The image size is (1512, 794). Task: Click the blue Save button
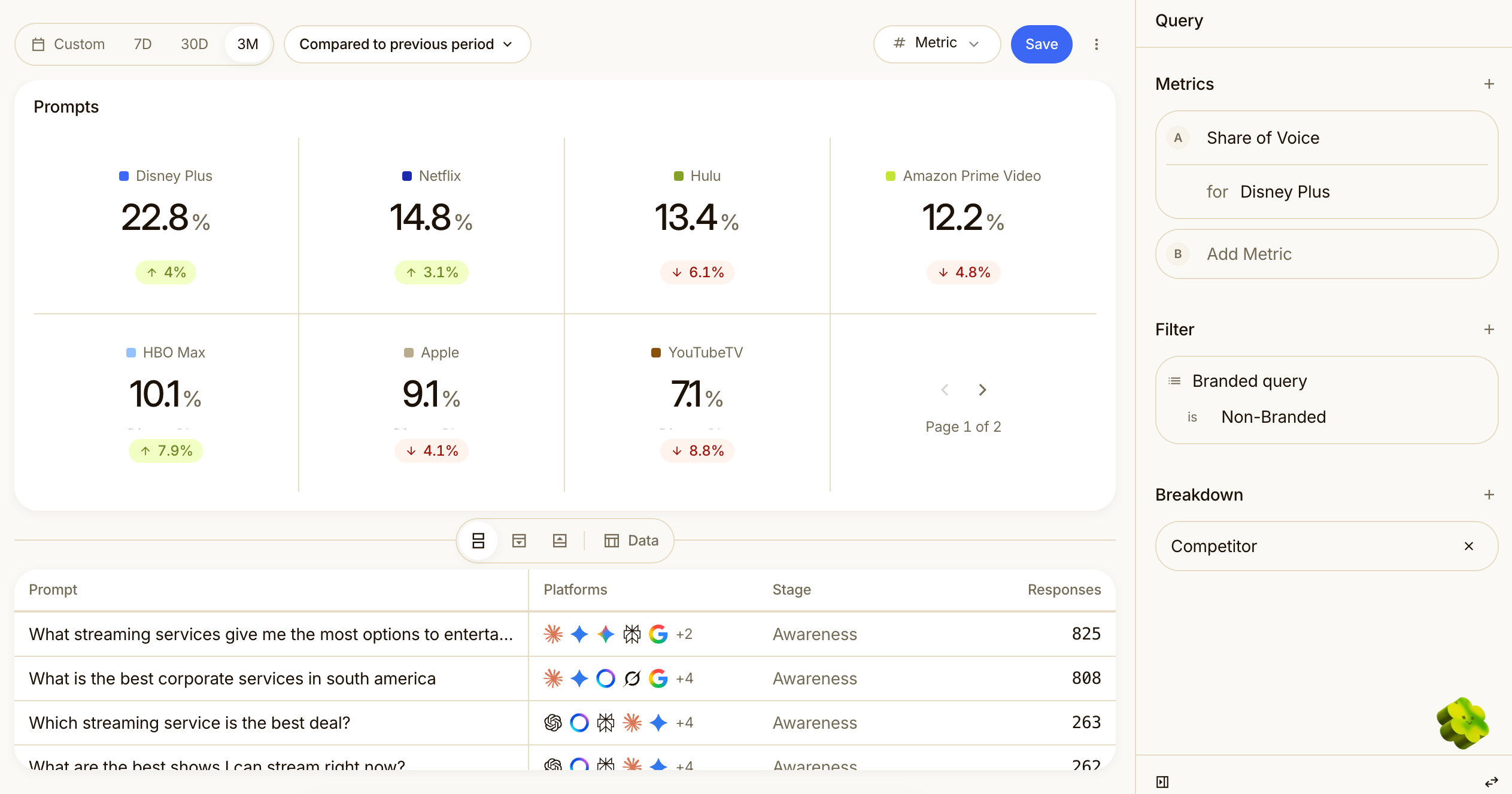tap(1042, 44)
